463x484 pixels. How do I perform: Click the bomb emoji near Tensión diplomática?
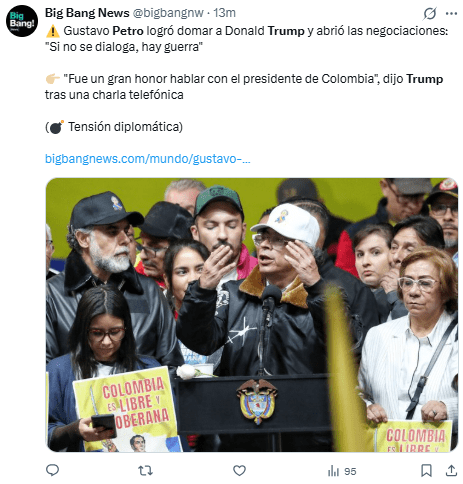click(57, 127)
